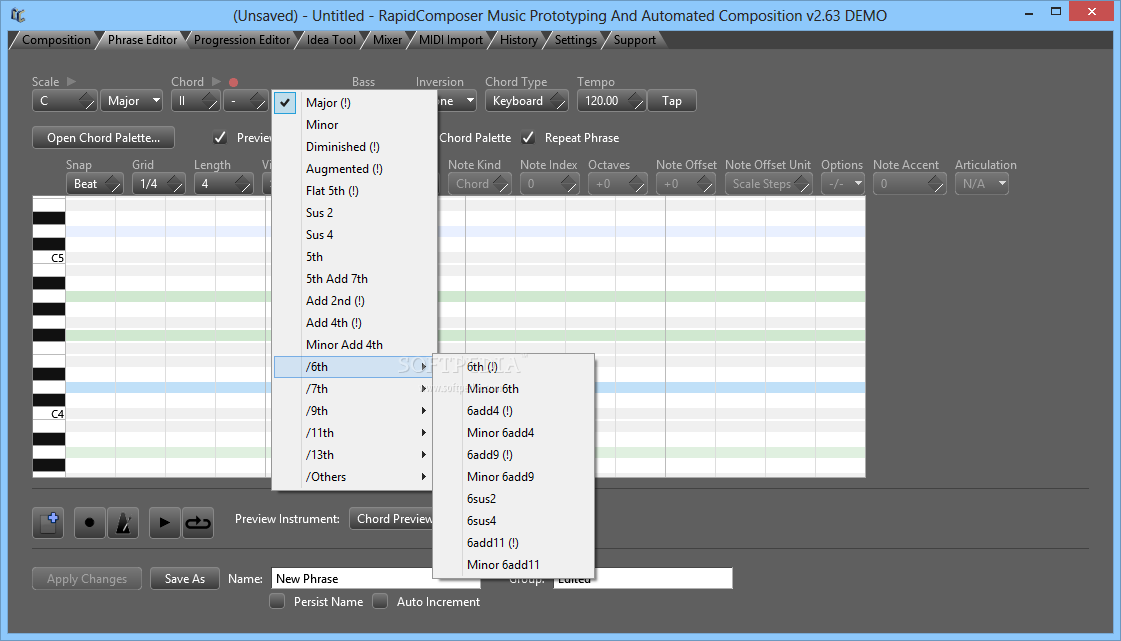Screen dimensions: 1121x641
Task: Click the Tap tempo button
Action: click(x=672, y=101)
